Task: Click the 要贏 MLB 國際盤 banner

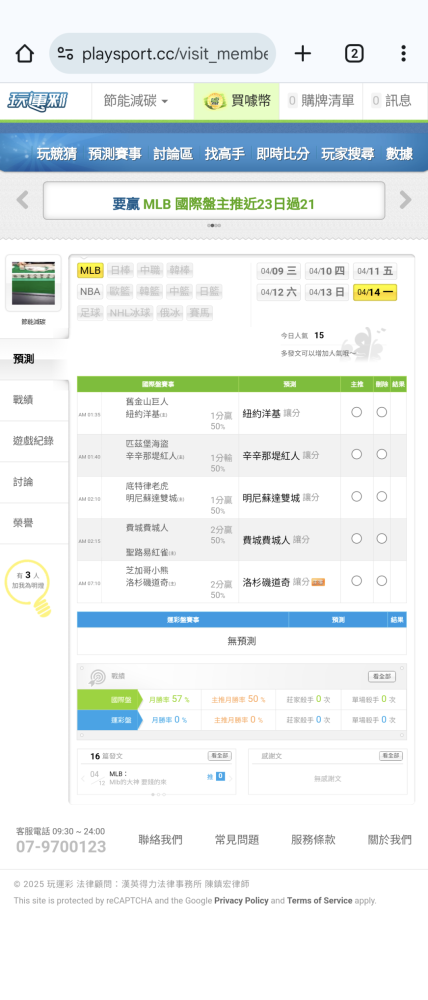Action: tap(214, 201)
